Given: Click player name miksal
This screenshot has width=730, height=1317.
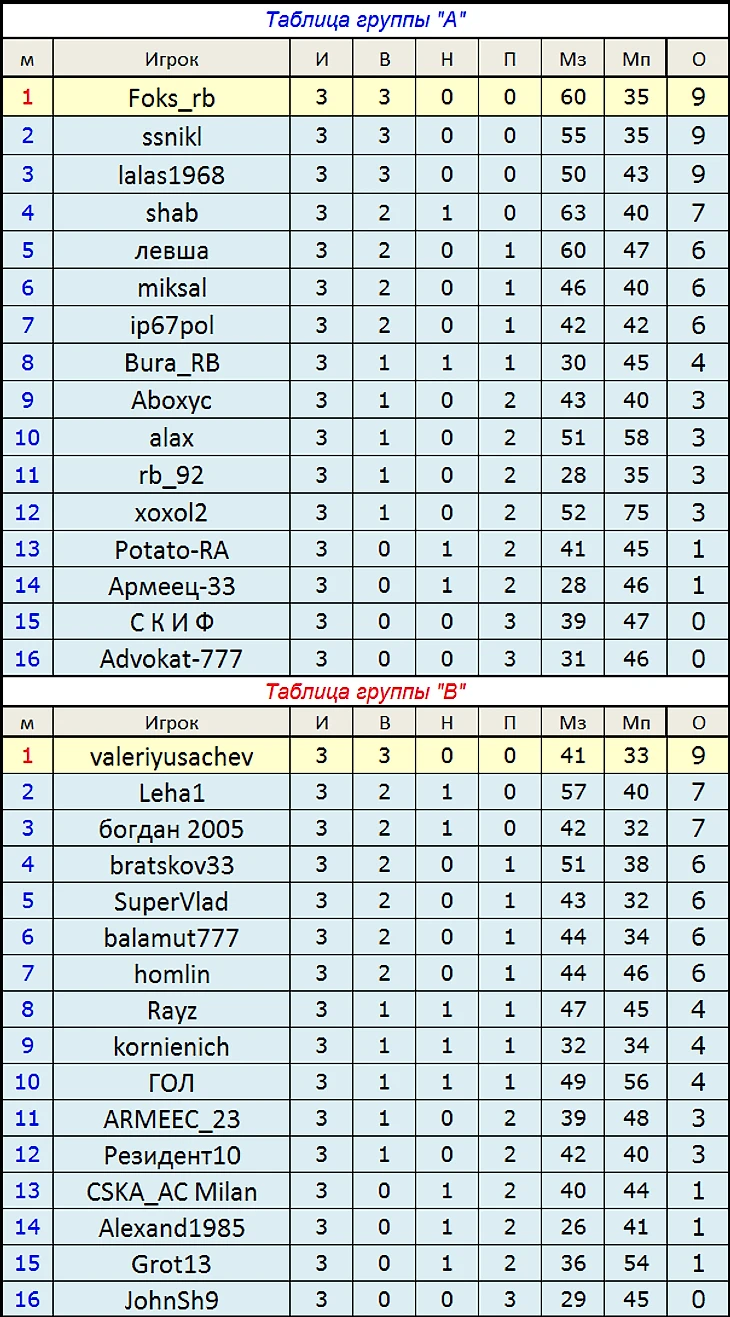Looking at the screenshot, I should (x=171, y=288).
